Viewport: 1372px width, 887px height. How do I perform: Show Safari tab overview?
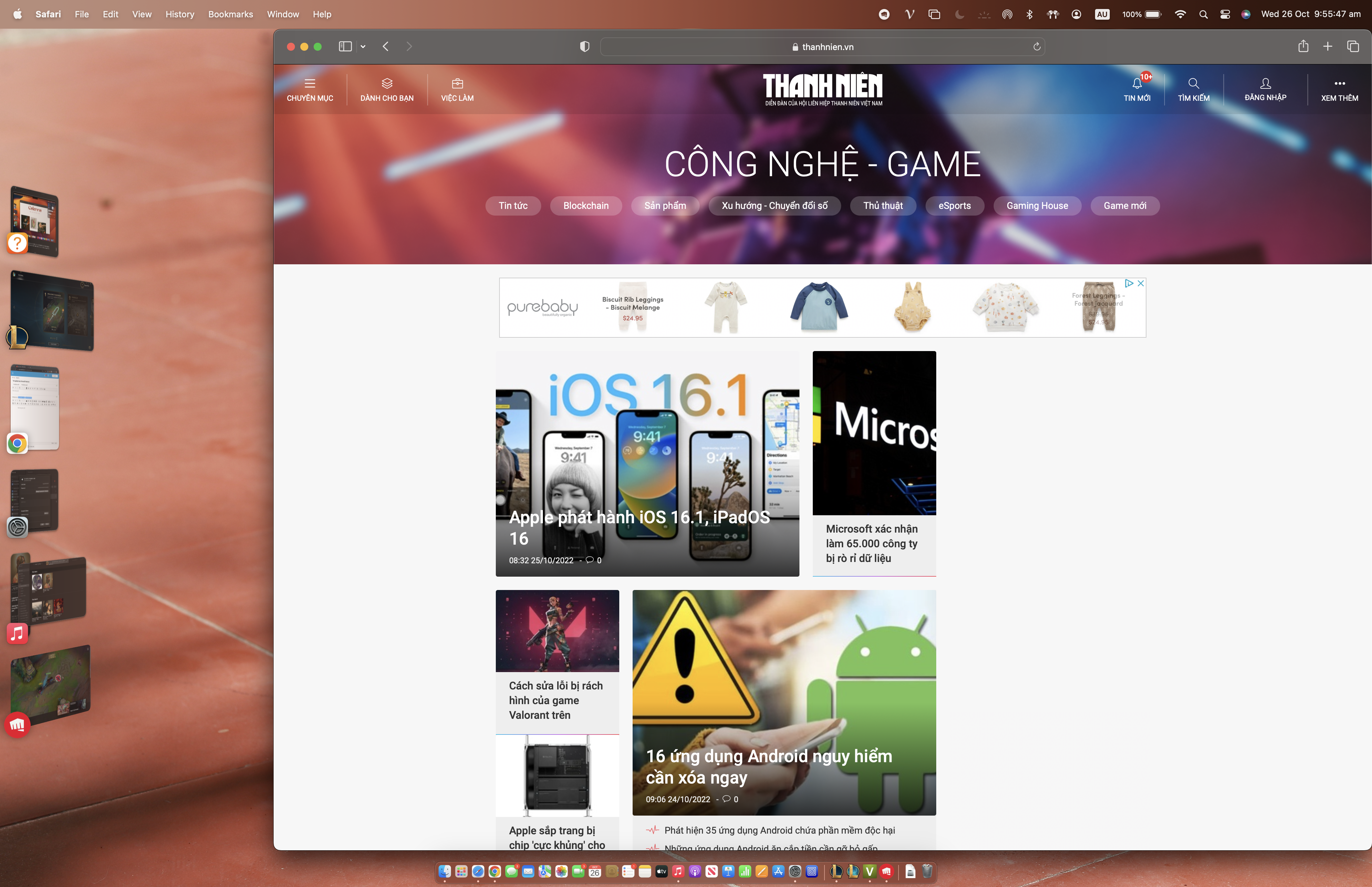point(1353,47)
